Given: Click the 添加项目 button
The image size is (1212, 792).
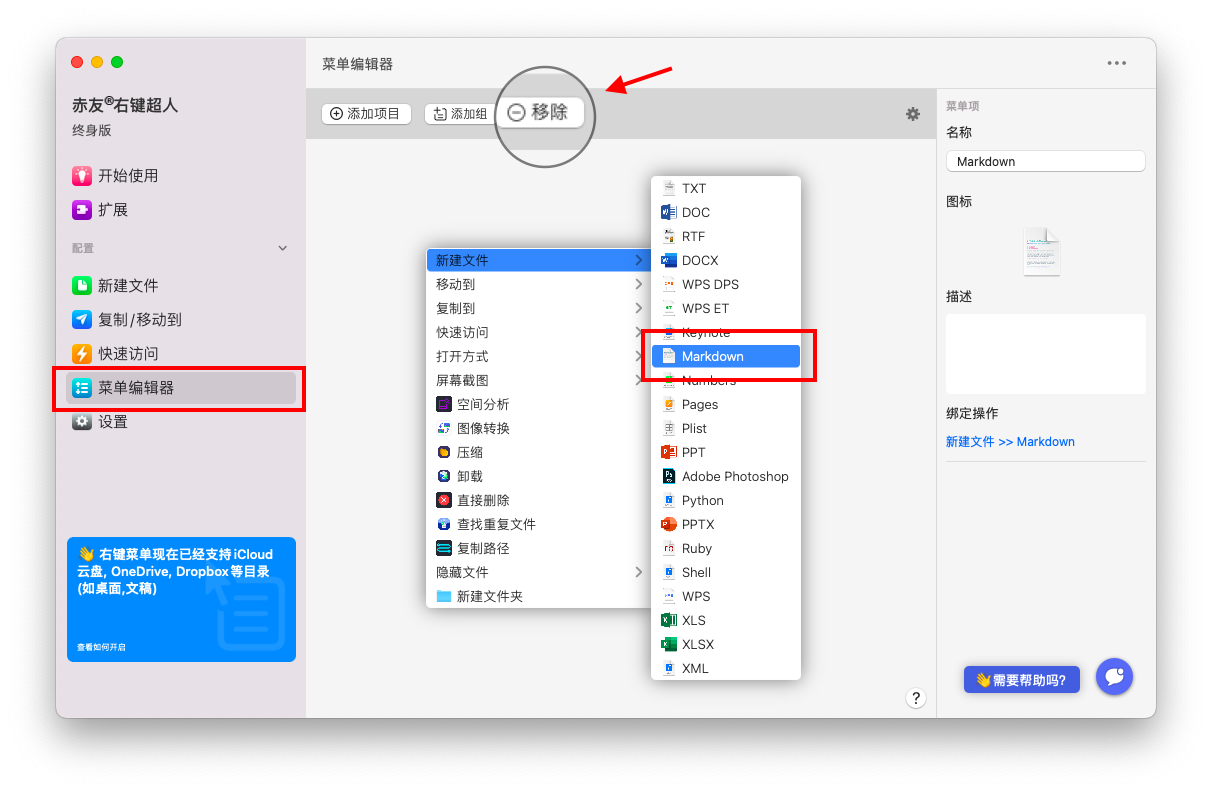Looking at the screenshot, I should (x=367, y=114).
